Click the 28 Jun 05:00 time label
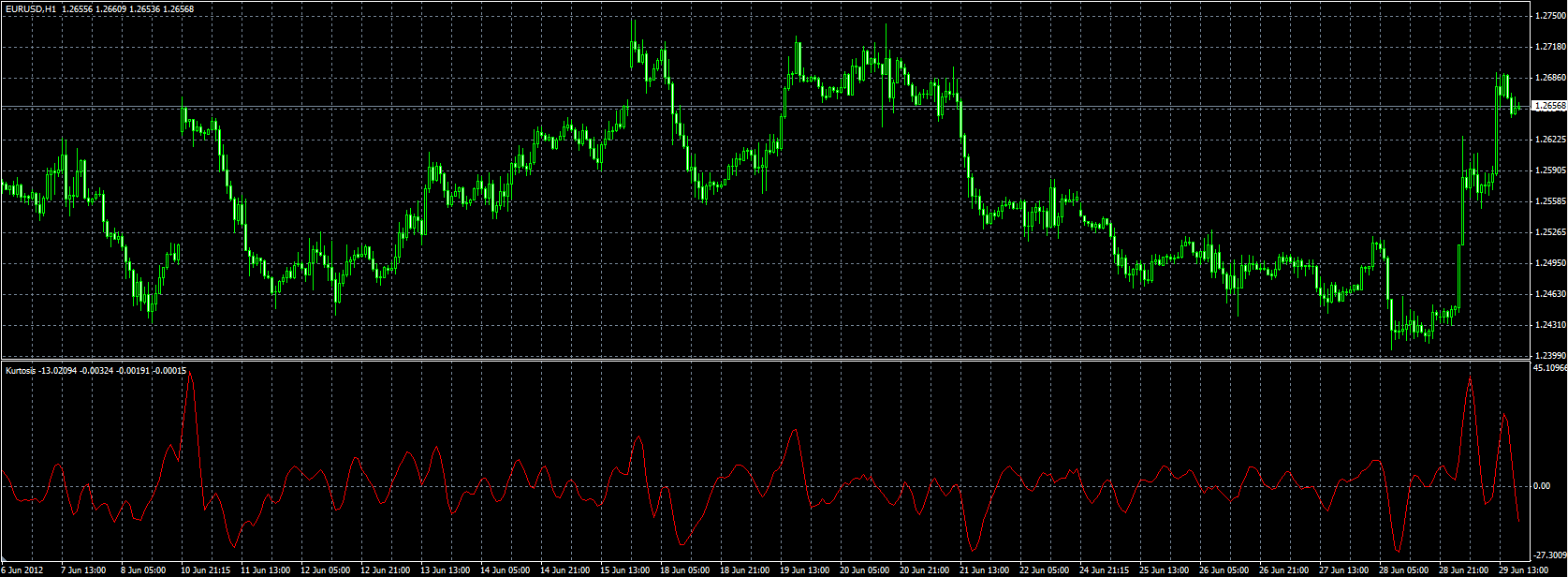The width and height of the screenshot is (1568, 577). coord(1403,570)
